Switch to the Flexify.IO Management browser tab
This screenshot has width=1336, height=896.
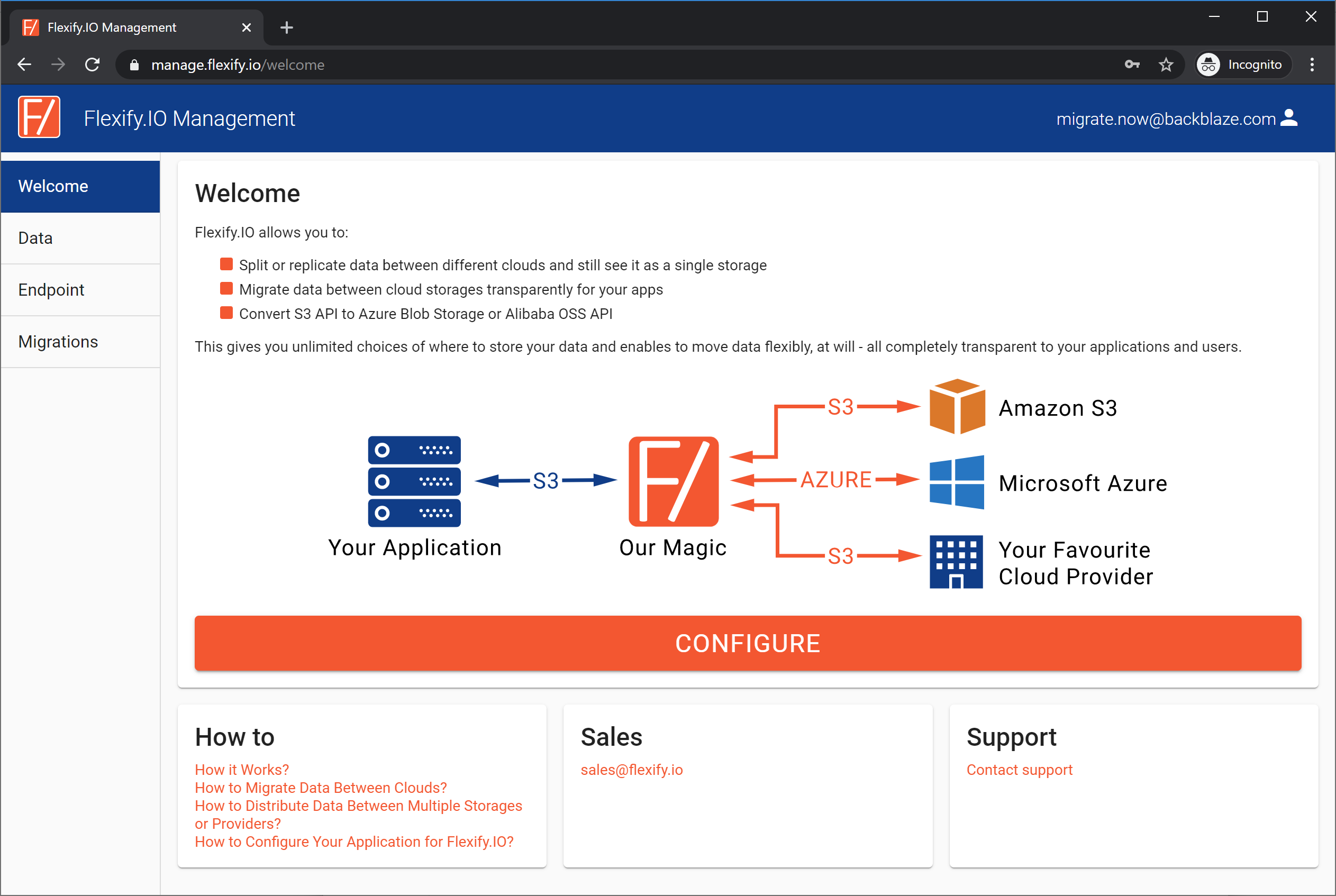136,28
